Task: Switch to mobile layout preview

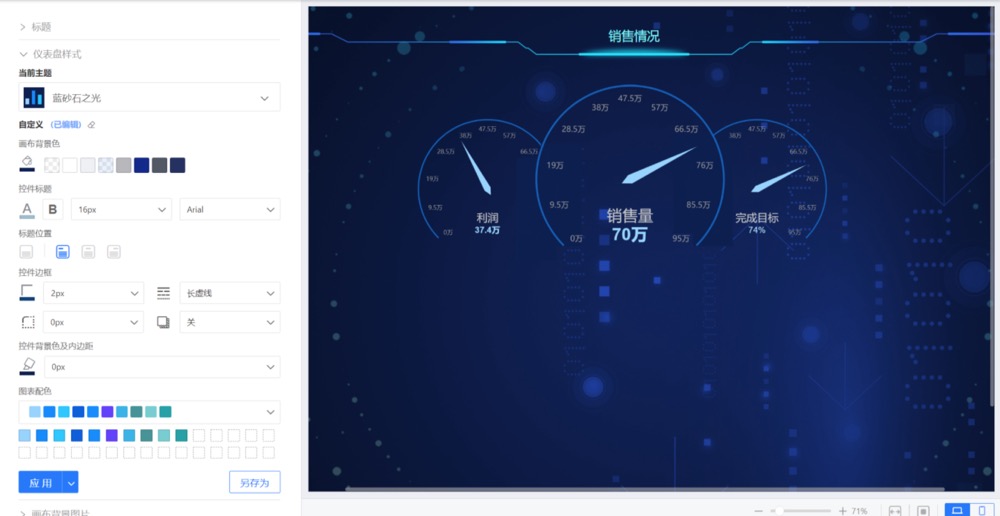Action: point(982,510)
